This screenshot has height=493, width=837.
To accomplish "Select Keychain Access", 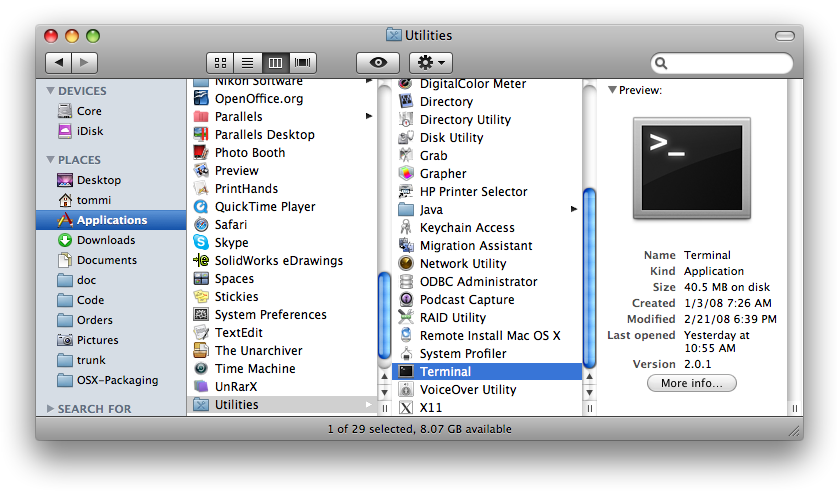I will click(487, 228).
